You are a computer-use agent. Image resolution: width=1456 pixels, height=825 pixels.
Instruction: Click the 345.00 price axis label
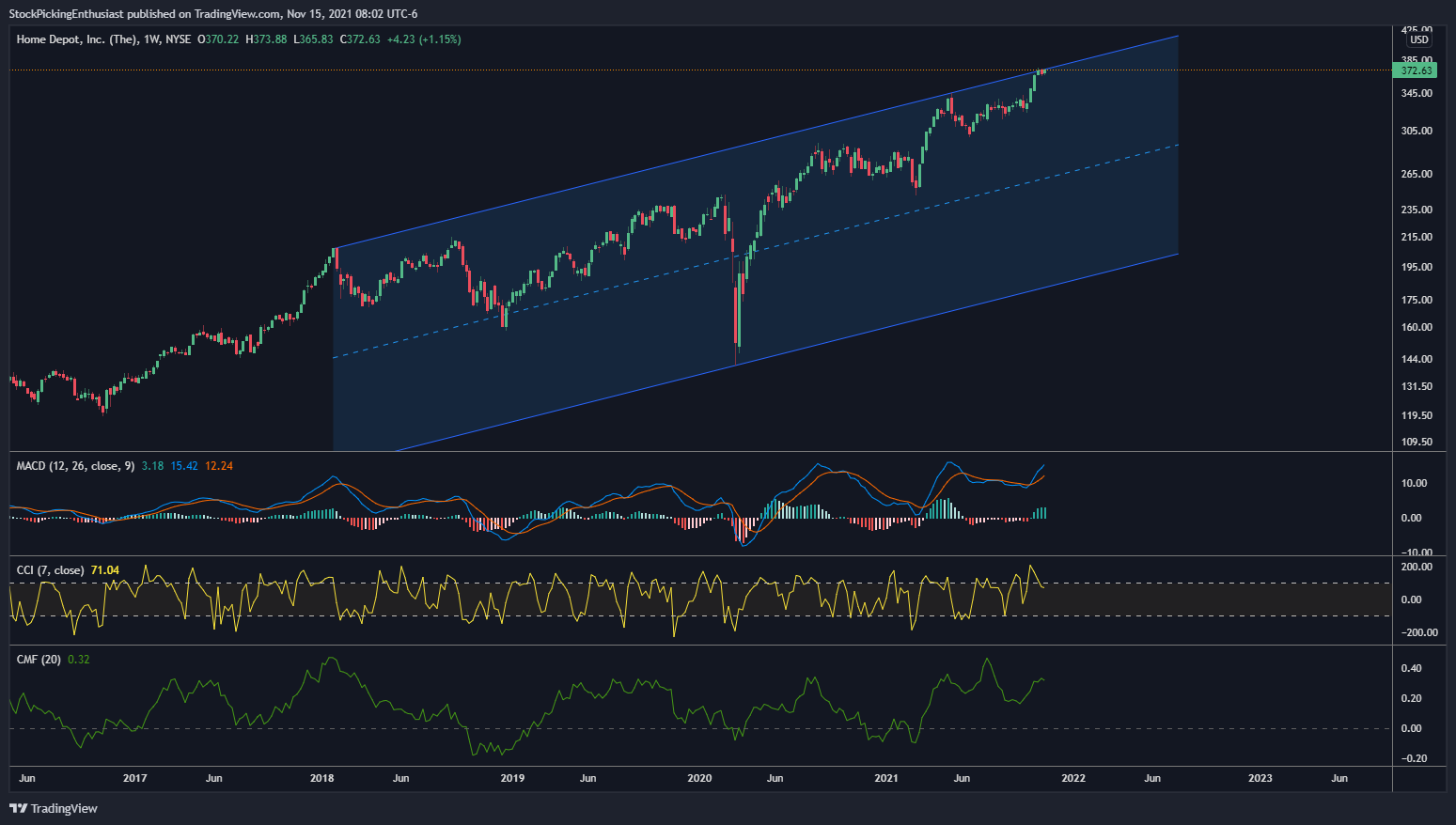[x=1417, y=94]
